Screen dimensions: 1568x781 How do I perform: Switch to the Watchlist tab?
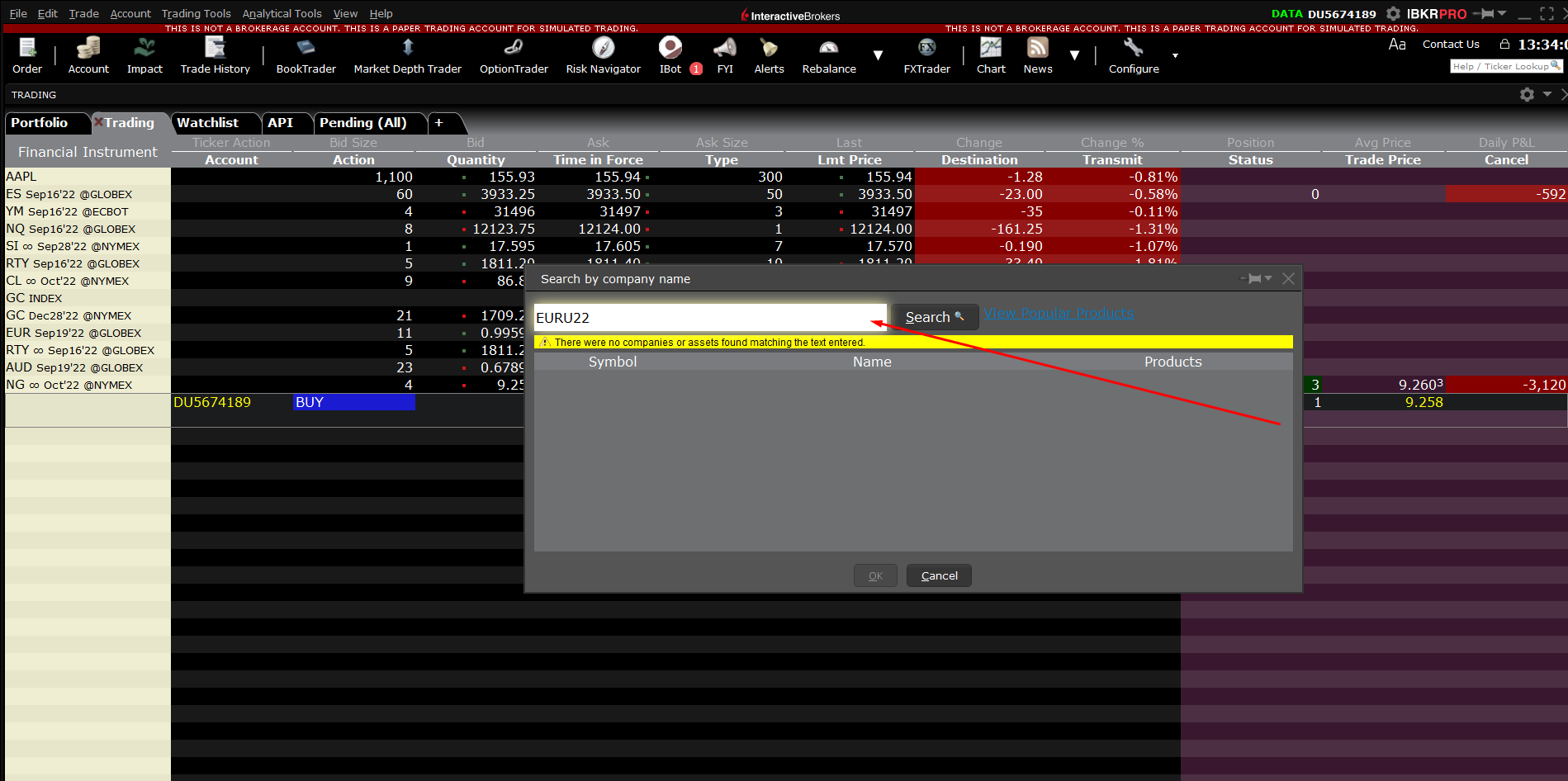tap(207, 123)
